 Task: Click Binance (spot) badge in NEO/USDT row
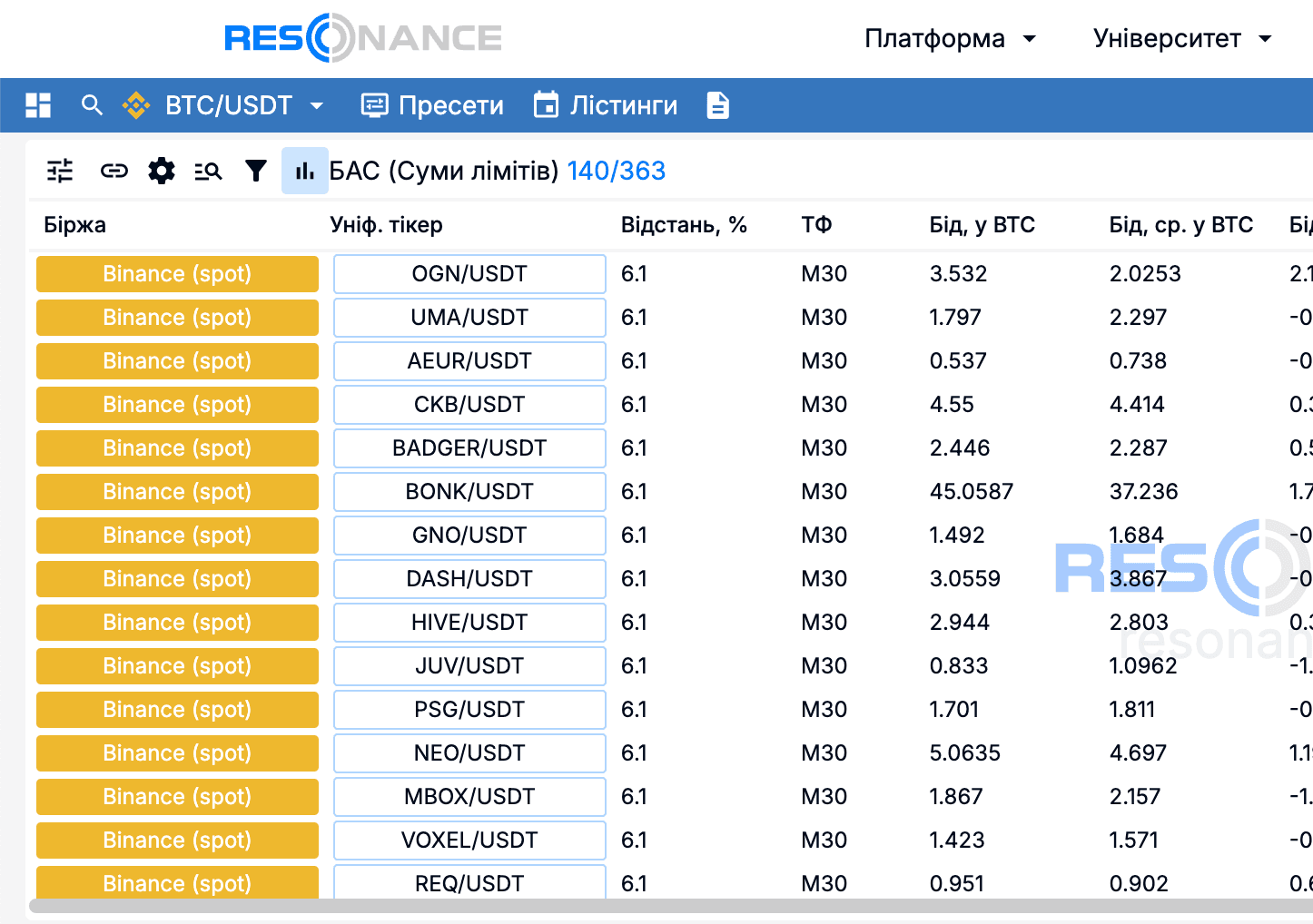point(177,753)
